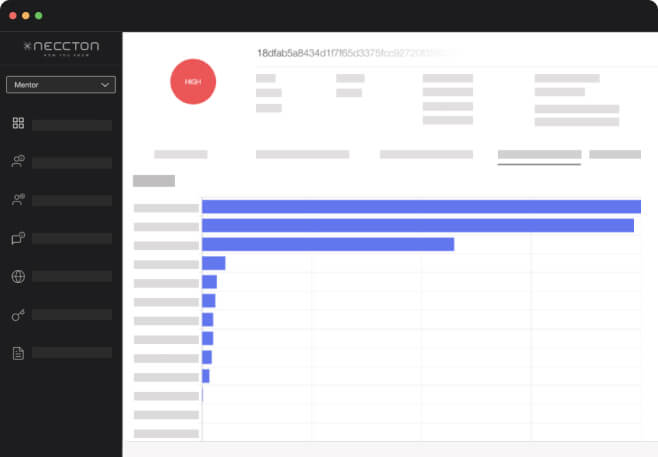Click the green macOS maximize button
The height and width of the screenshot is (457, 658).
click(x=39, y=16)
